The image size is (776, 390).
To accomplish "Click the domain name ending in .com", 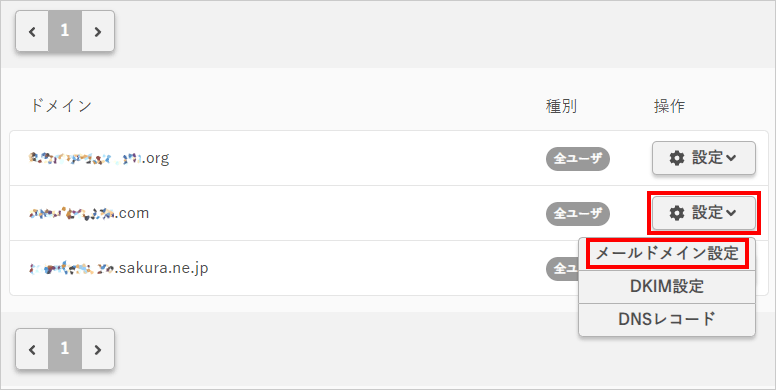I will click(x=89, y=213).
